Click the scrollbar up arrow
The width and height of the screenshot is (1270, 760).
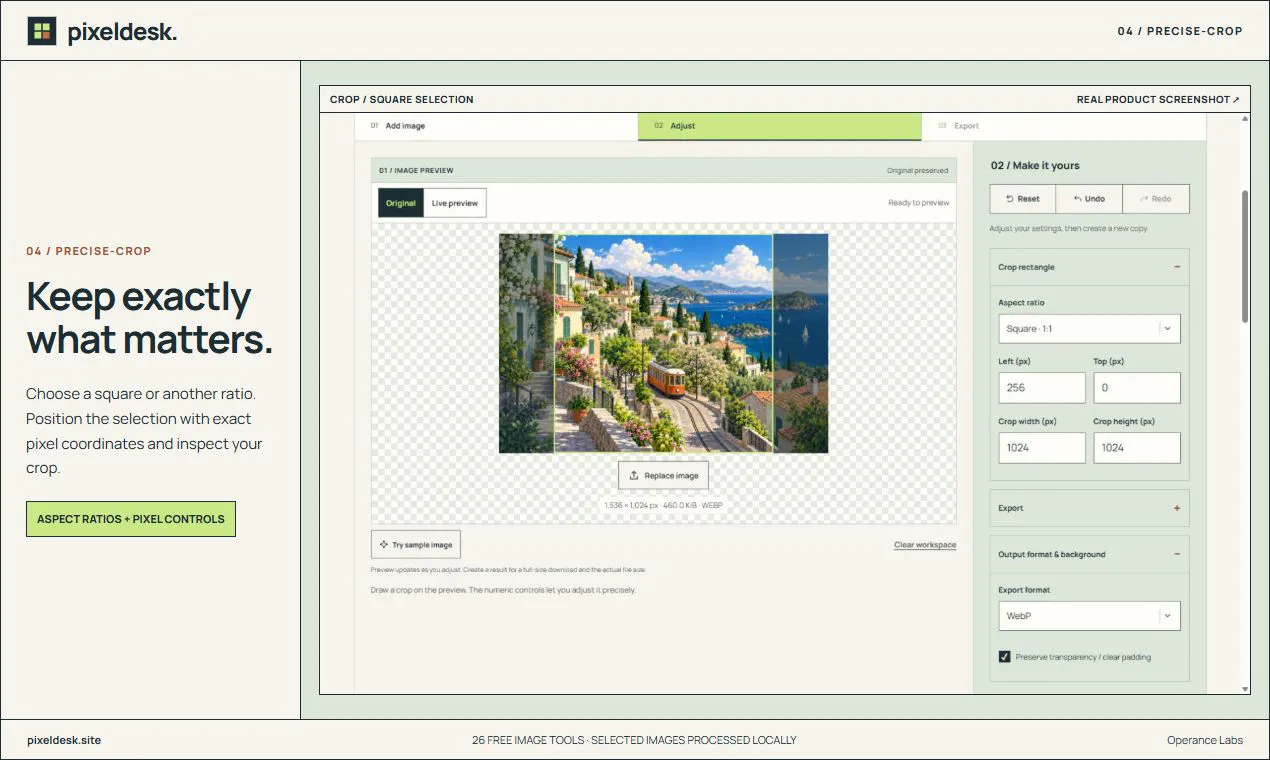point(1245,118)
